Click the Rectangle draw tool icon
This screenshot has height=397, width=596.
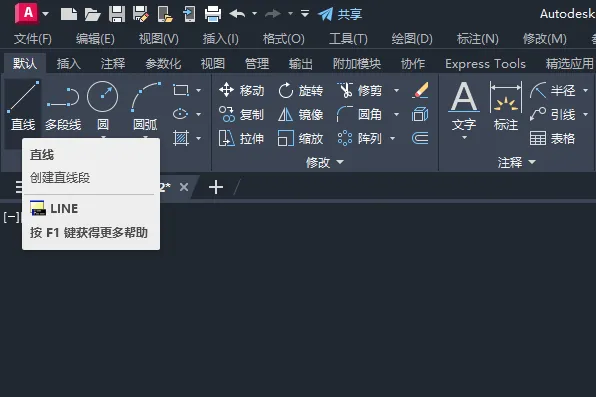click(x=181, y=90)
